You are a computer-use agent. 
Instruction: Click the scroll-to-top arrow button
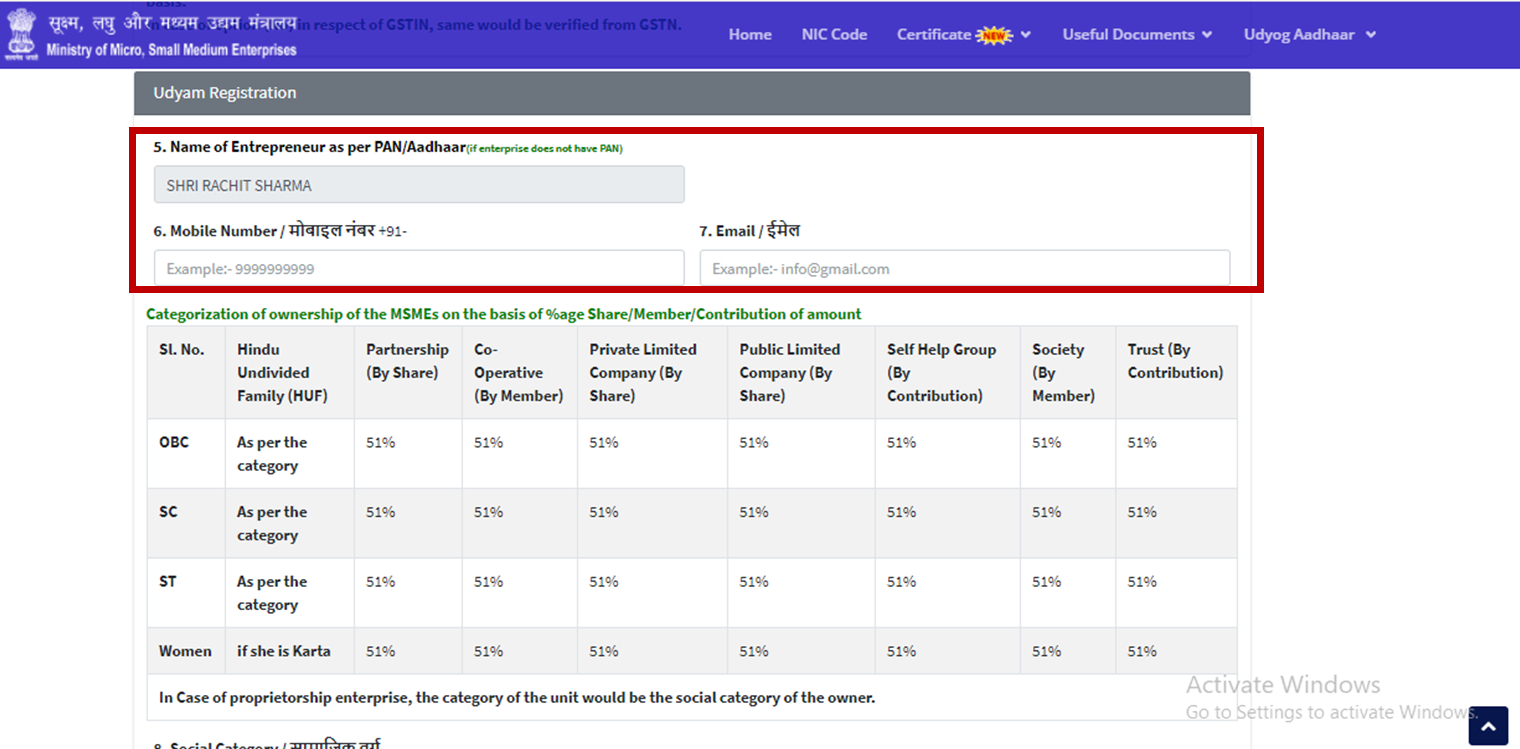[1487, 726]
